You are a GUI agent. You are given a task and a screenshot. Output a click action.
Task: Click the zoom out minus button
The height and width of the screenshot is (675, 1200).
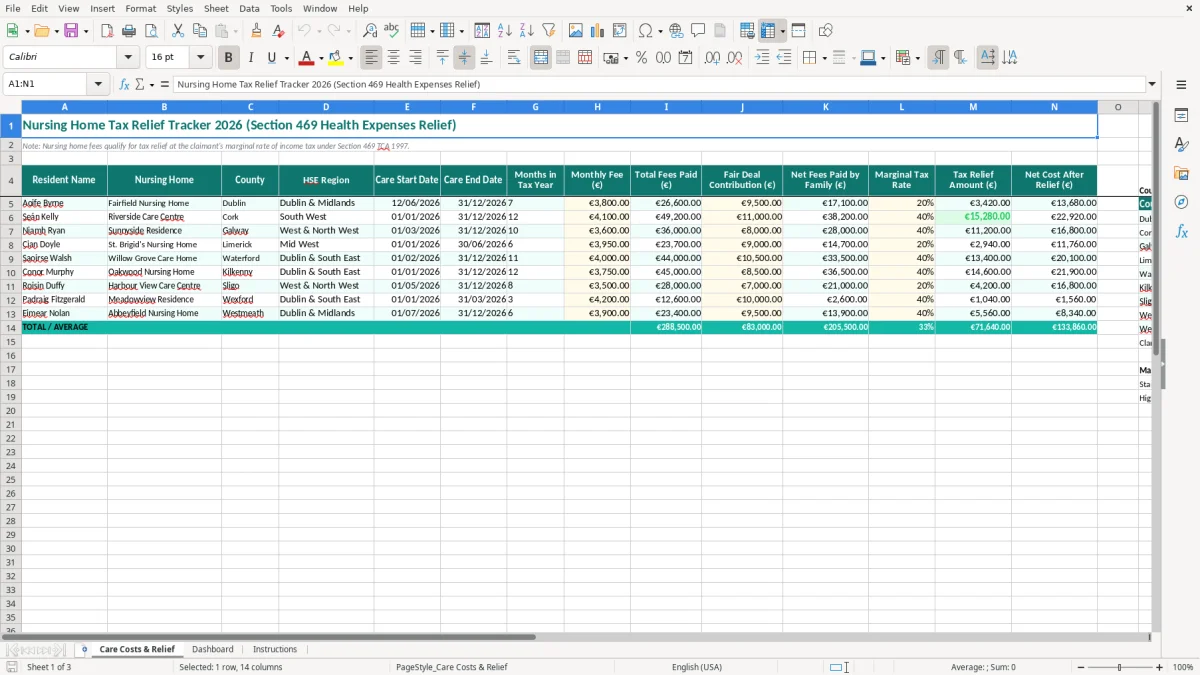[1080, 667]
